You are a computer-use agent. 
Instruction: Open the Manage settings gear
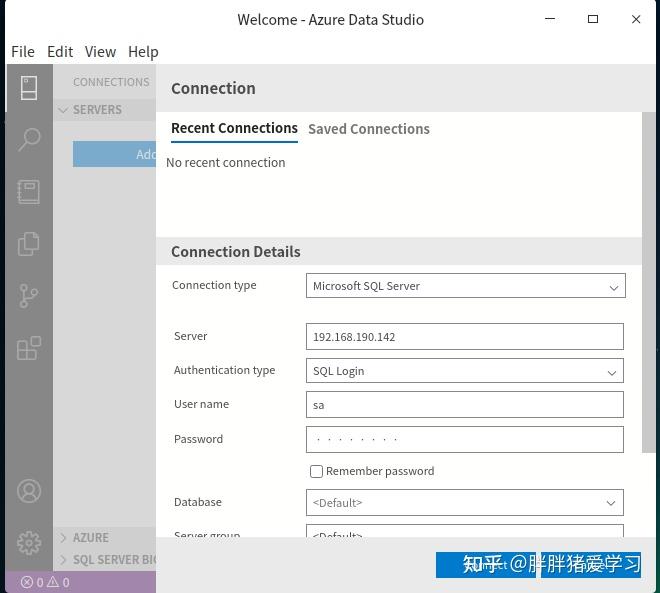(29, 542)
